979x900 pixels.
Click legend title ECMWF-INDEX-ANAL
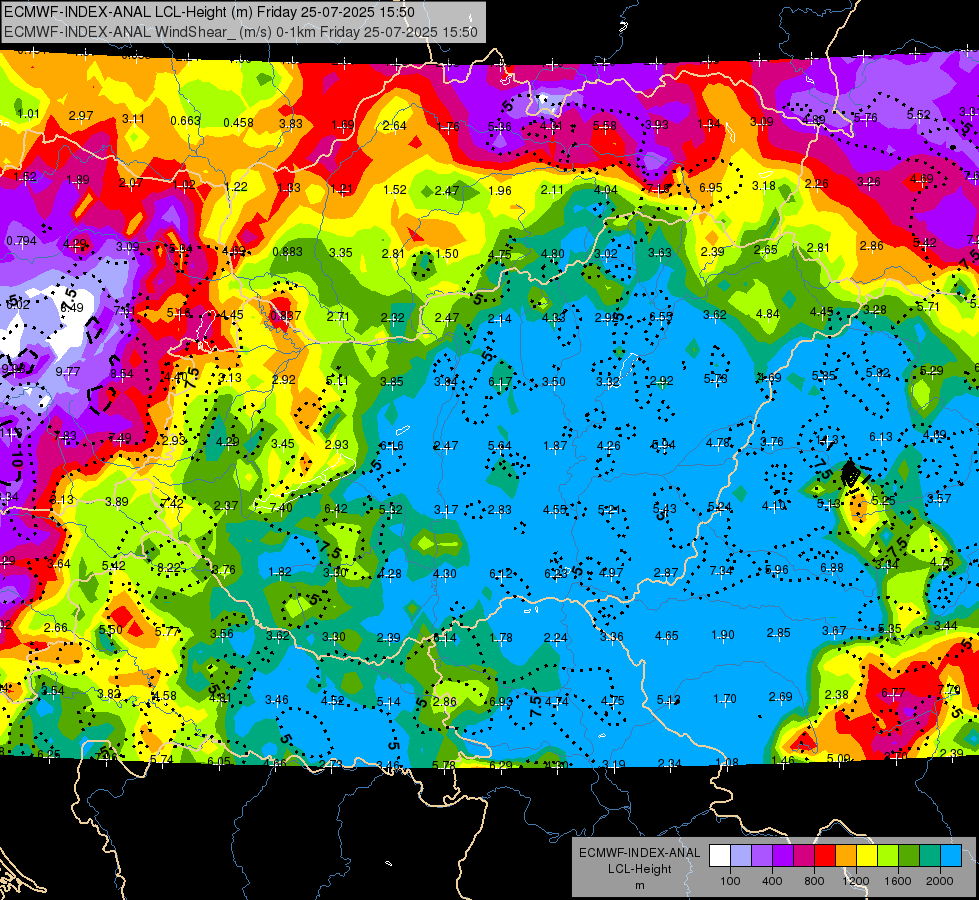coord(639,853)
